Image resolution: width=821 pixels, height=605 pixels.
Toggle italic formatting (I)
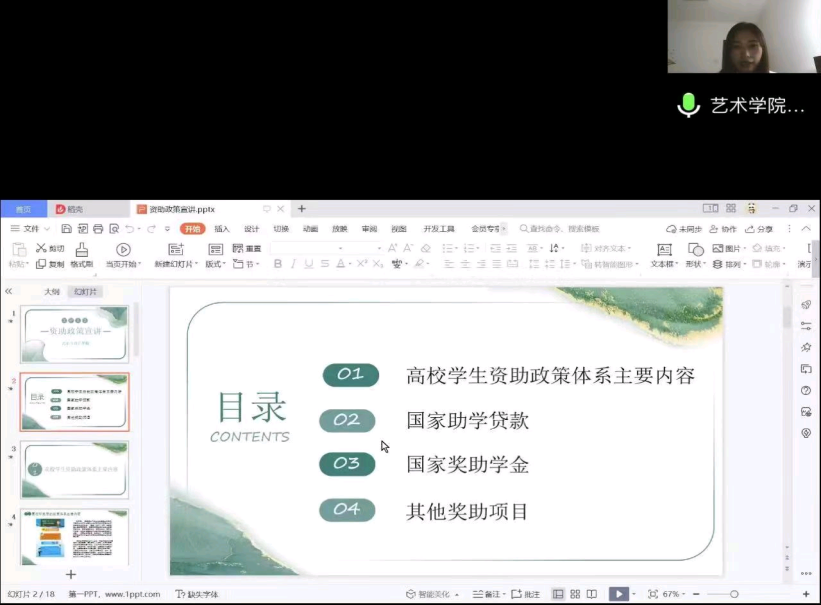[293, 264]
